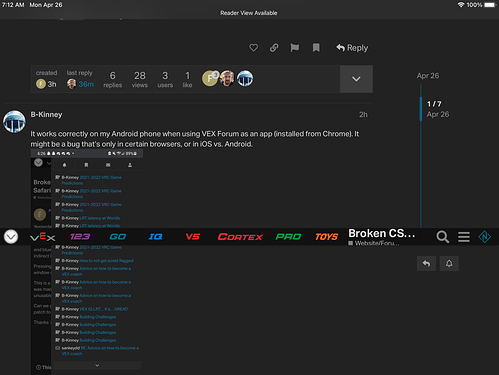Viewport: 499px width, 375px height.
Task: Bookmark this post
Action: point(316,48)
